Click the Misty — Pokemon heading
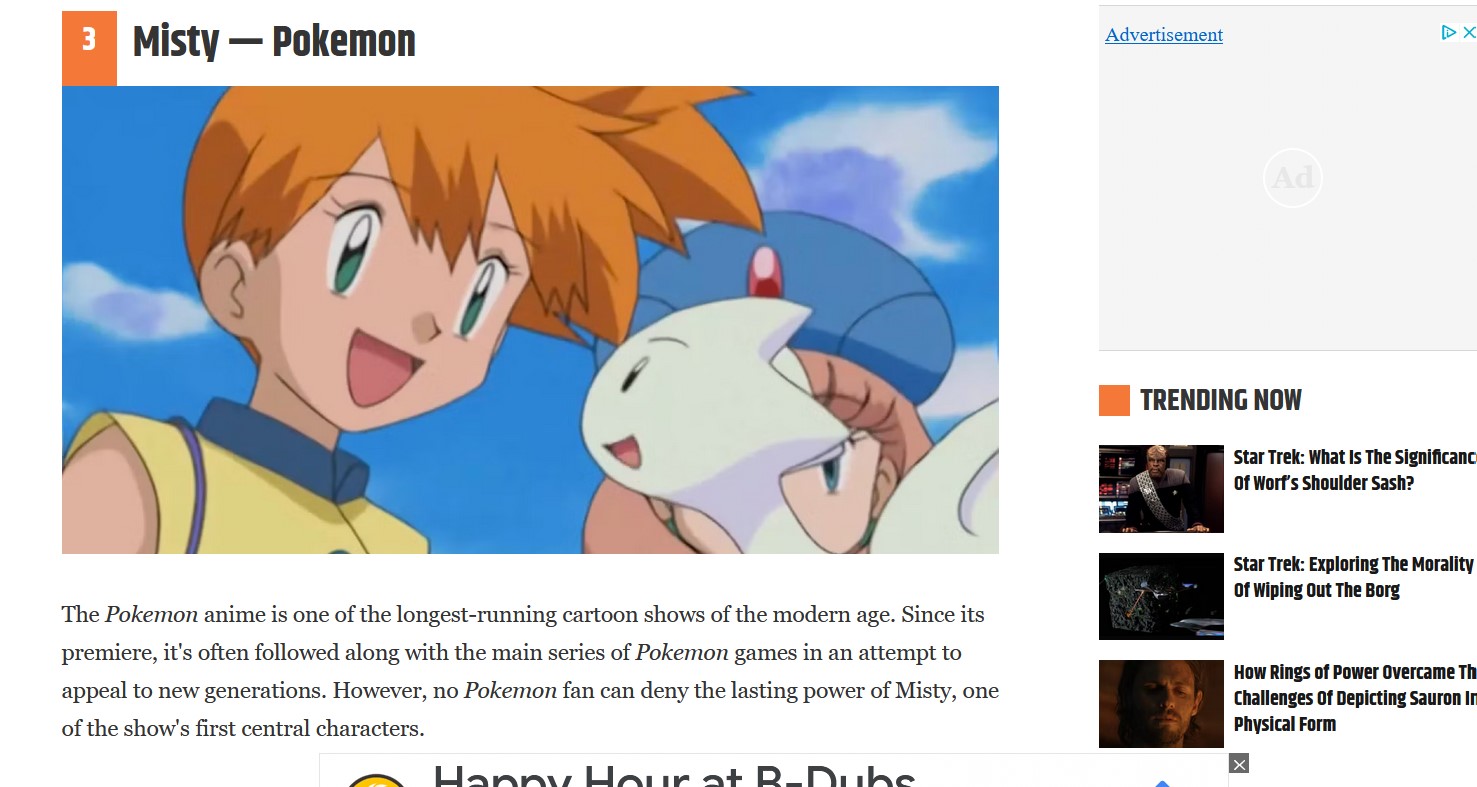This screenshot has height=787, width=1477. [274, 42]
